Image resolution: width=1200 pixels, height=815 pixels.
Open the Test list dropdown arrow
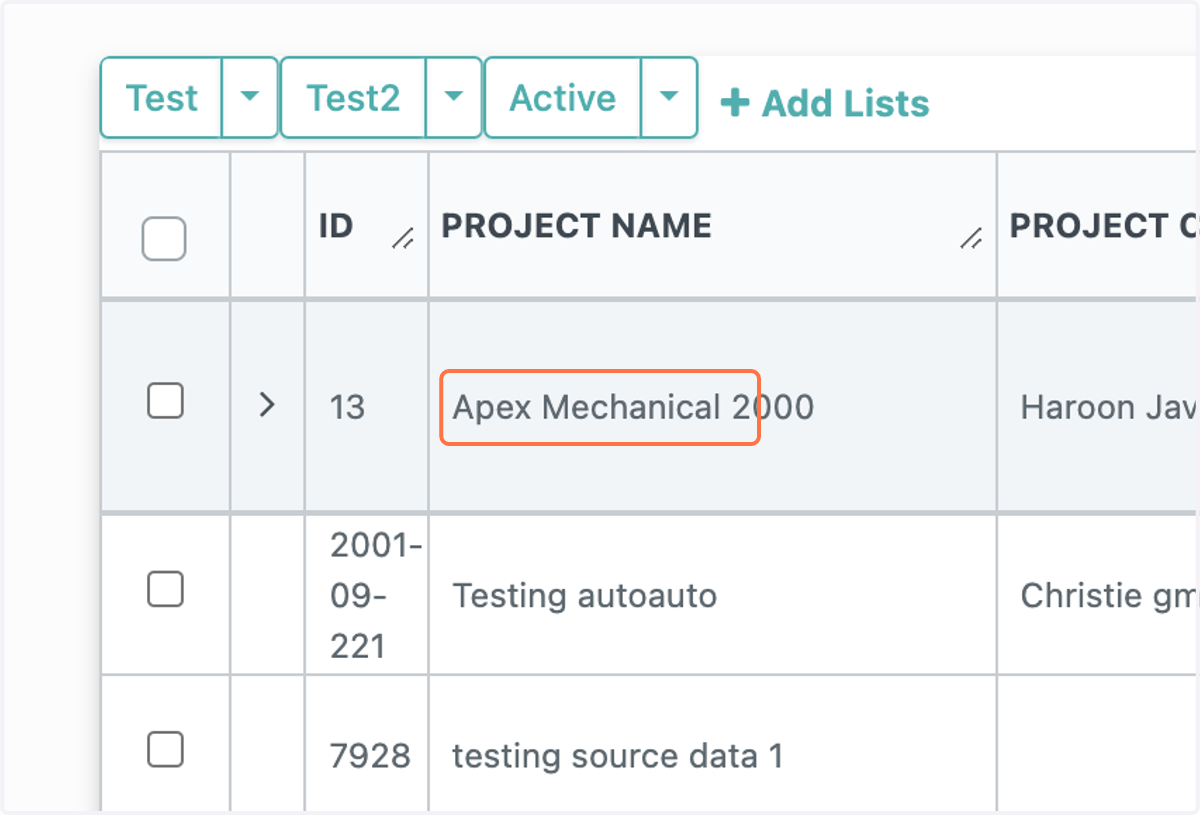(250, 98)
